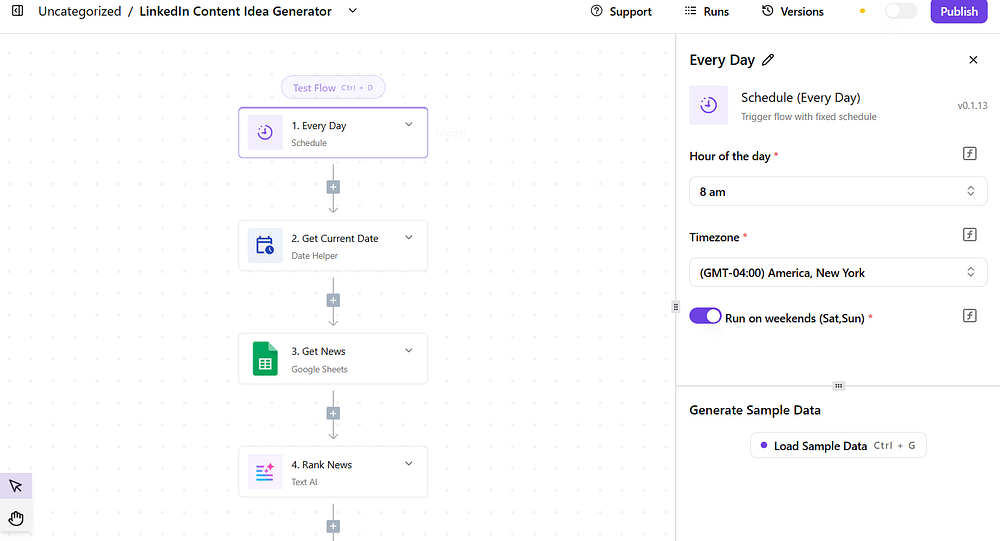Select the hand pan tool
The height and width of the screenshot is (541, 1000).
[16, 518]
